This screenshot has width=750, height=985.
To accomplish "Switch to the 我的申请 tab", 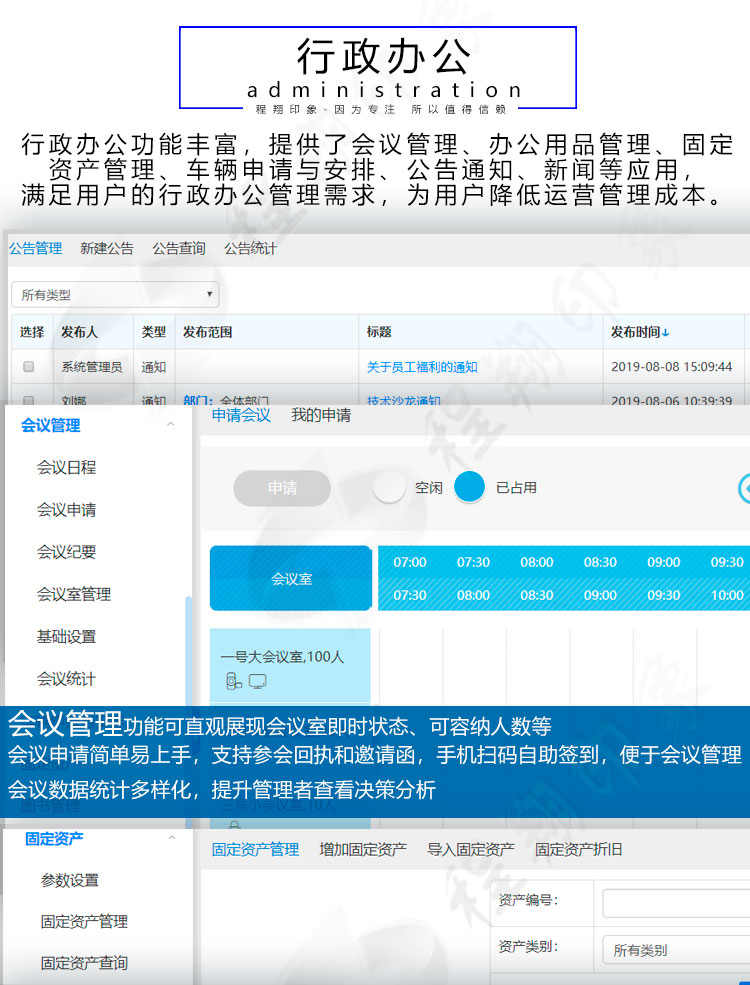I will [321, 415].
